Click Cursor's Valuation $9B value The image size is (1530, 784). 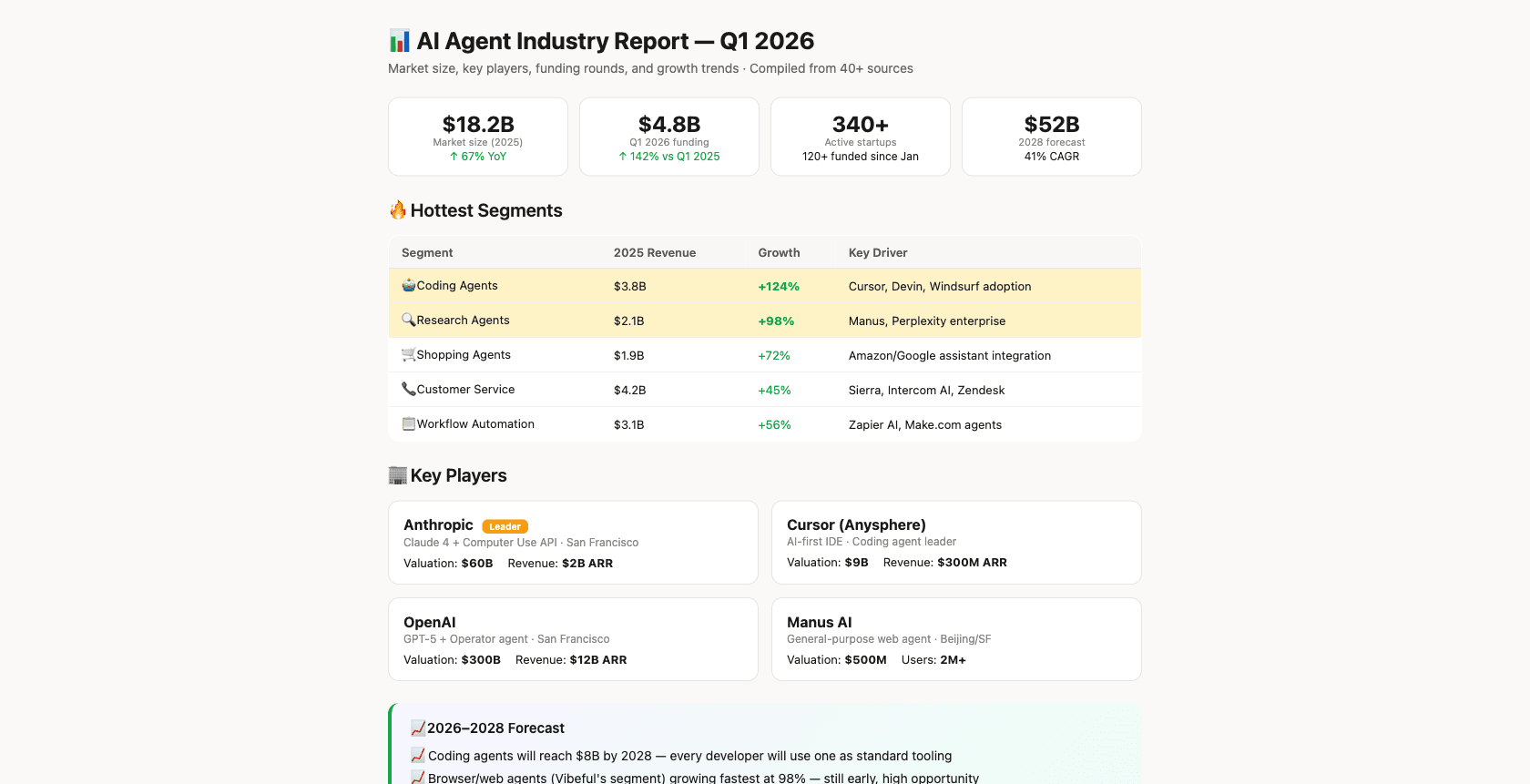[857, 563]
